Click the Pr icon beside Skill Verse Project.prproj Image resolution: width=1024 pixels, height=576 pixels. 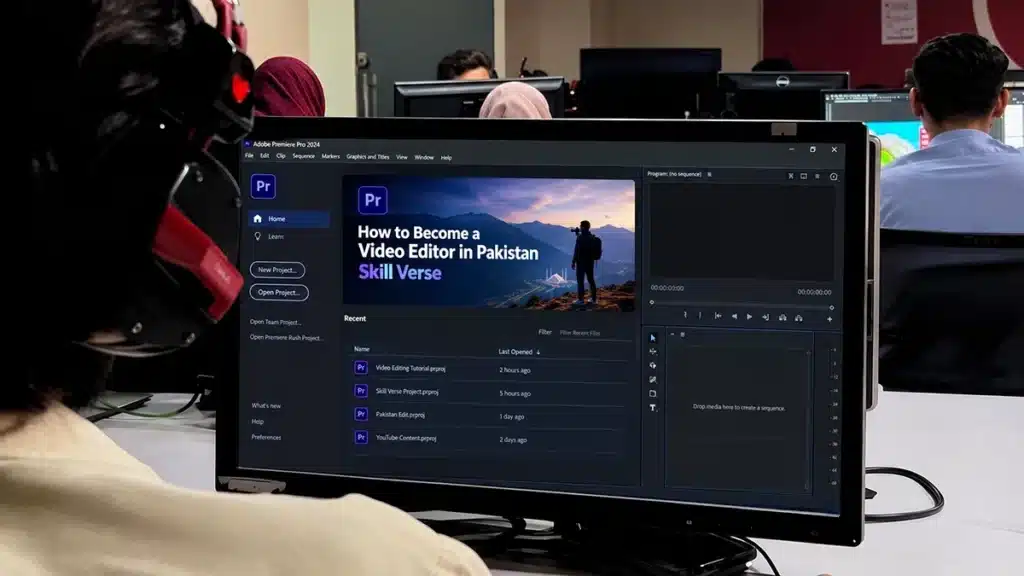point(360,391)
